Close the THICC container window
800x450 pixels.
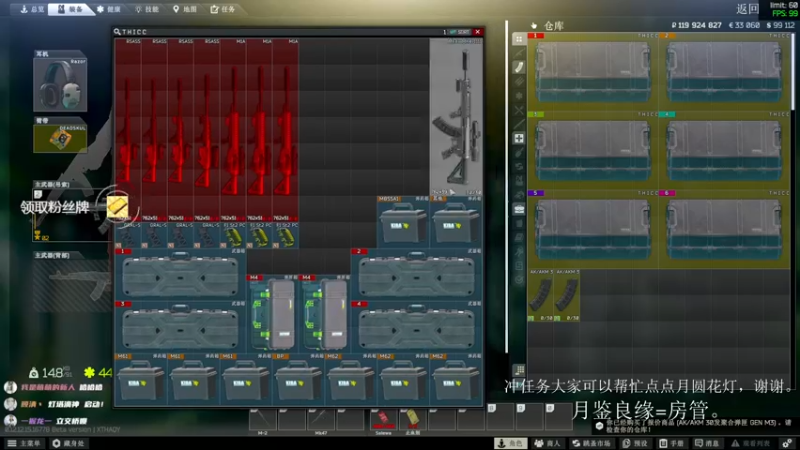(478, 32)
